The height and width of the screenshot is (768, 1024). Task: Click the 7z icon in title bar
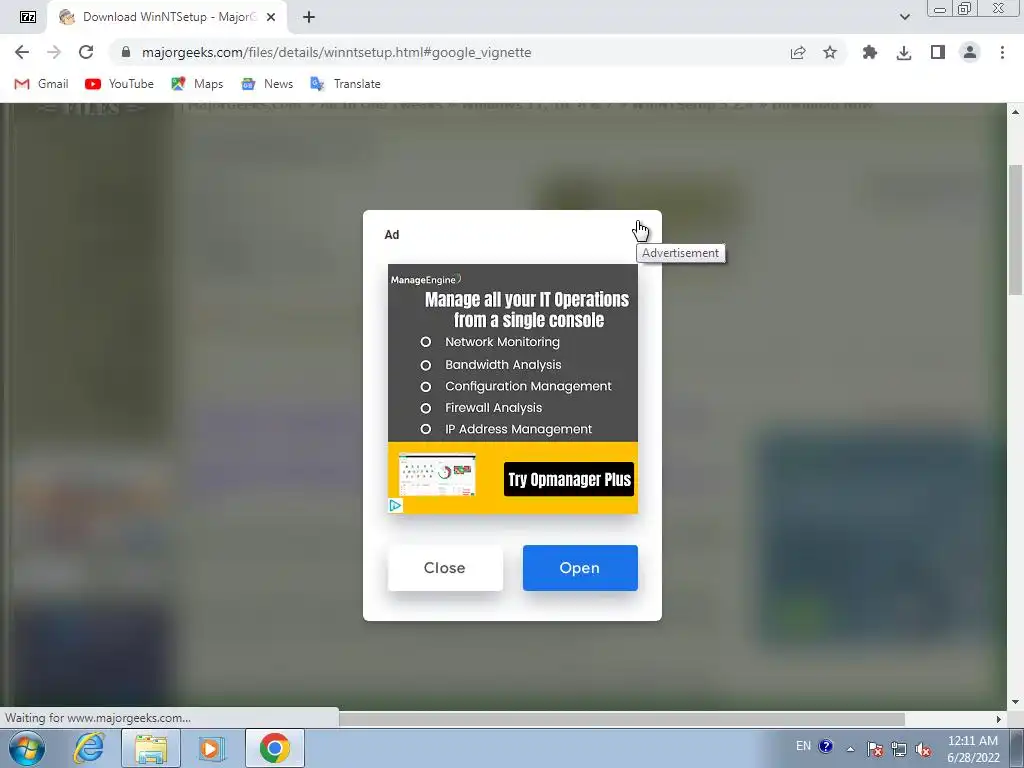[x=27, y=17]
